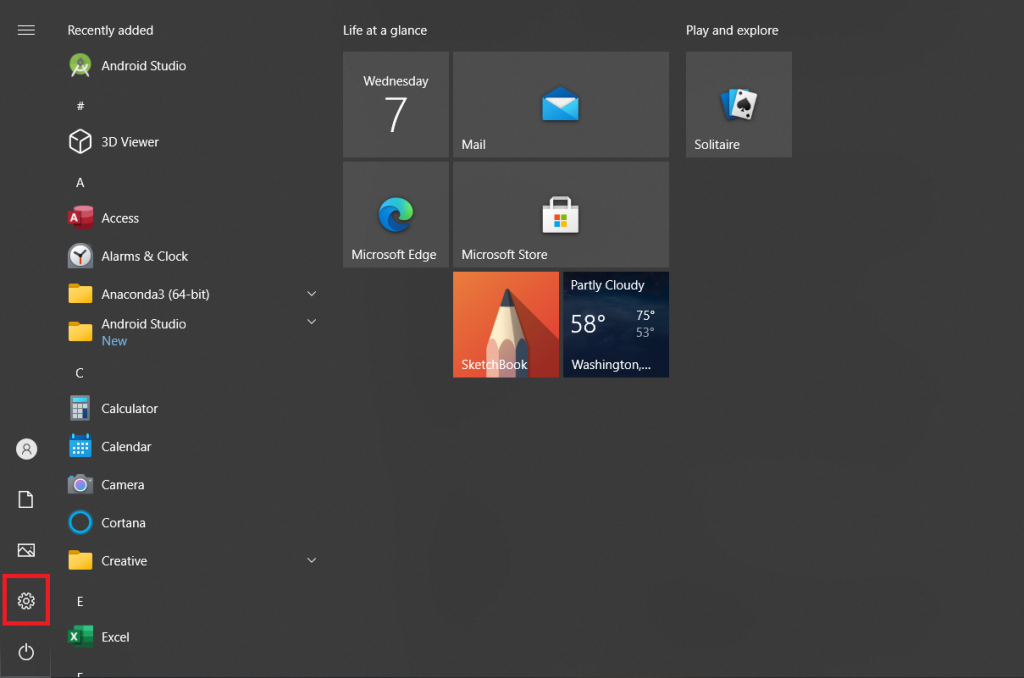The width and height of the screenshot is (1024, 678).
Task: Launch Cortana from the app list
Action: coord(123,523)
